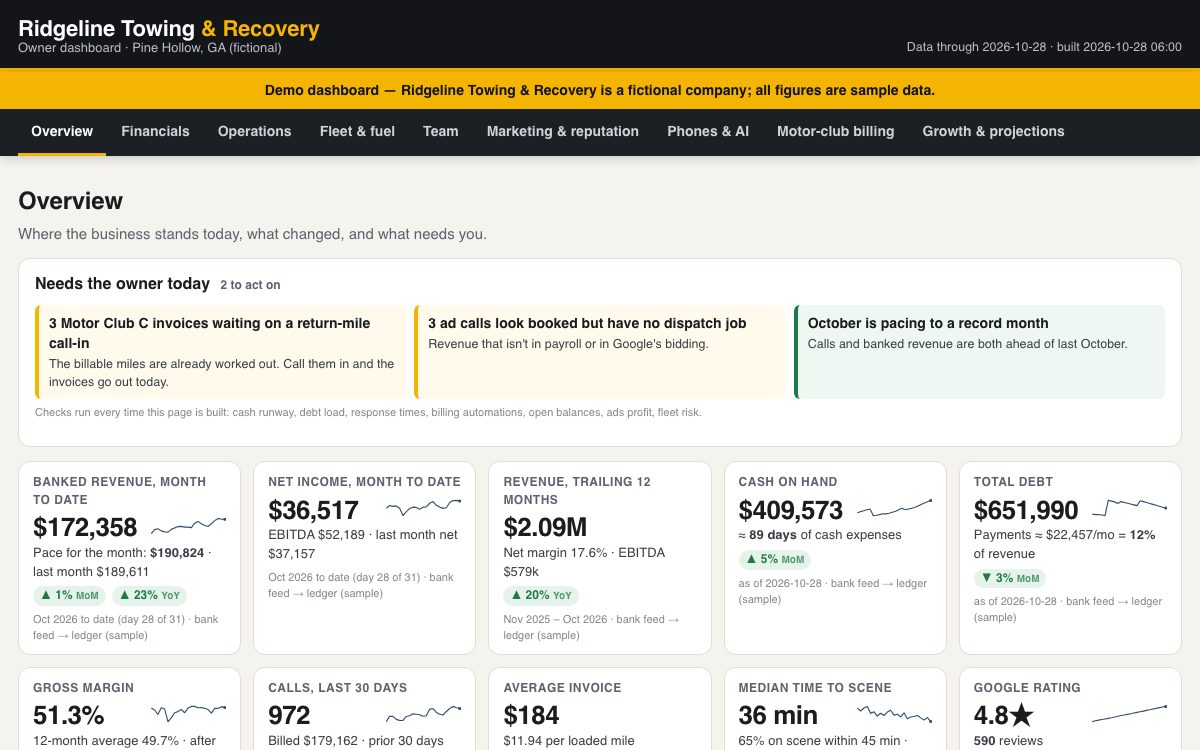Click the '2 to act on' count
This screenshot has width=1200, height=750.
[250, 285]
